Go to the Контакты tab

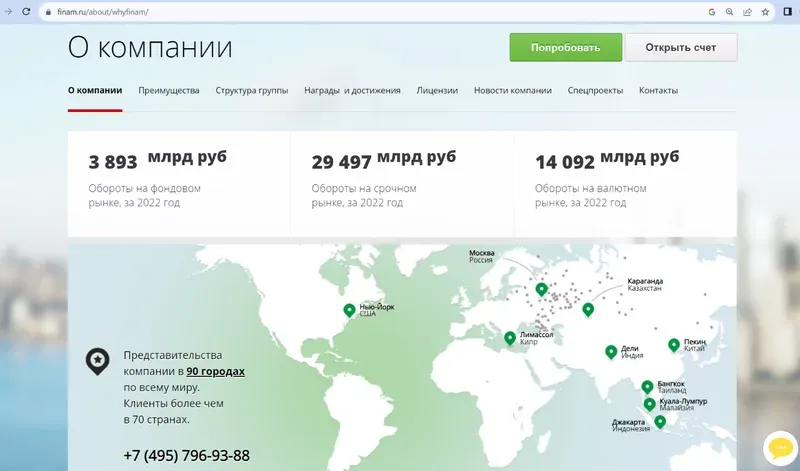[x=658, y=90]
